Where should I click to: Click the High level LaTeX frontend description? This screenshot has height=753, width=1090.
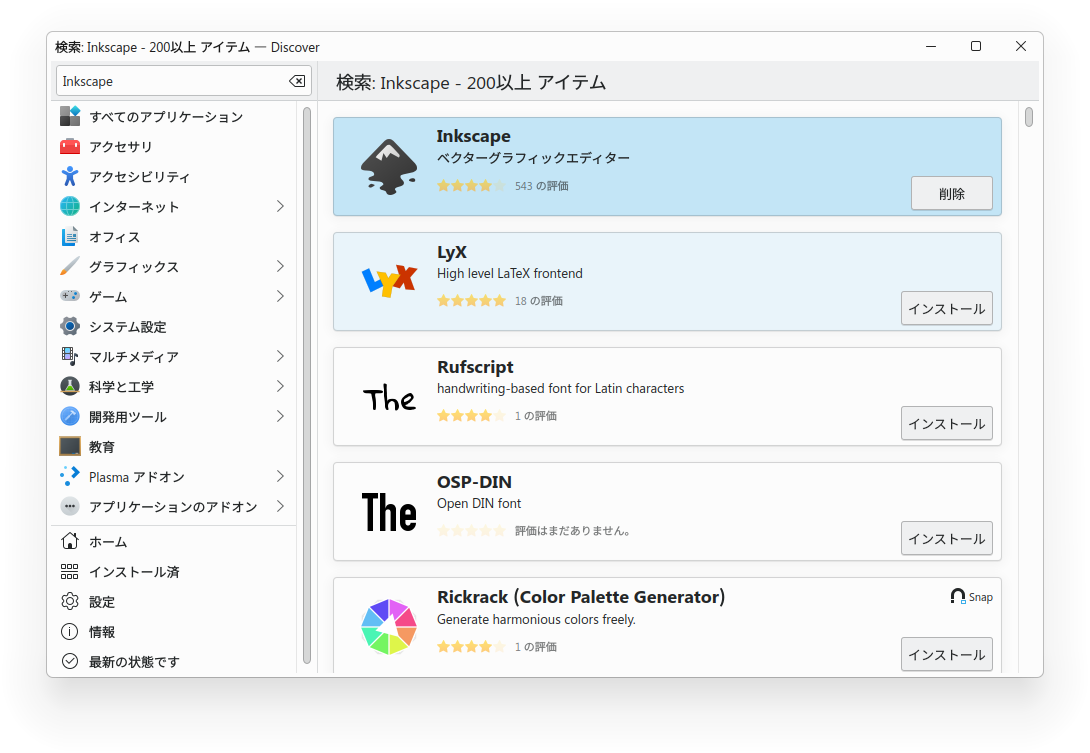coord(510,273)
